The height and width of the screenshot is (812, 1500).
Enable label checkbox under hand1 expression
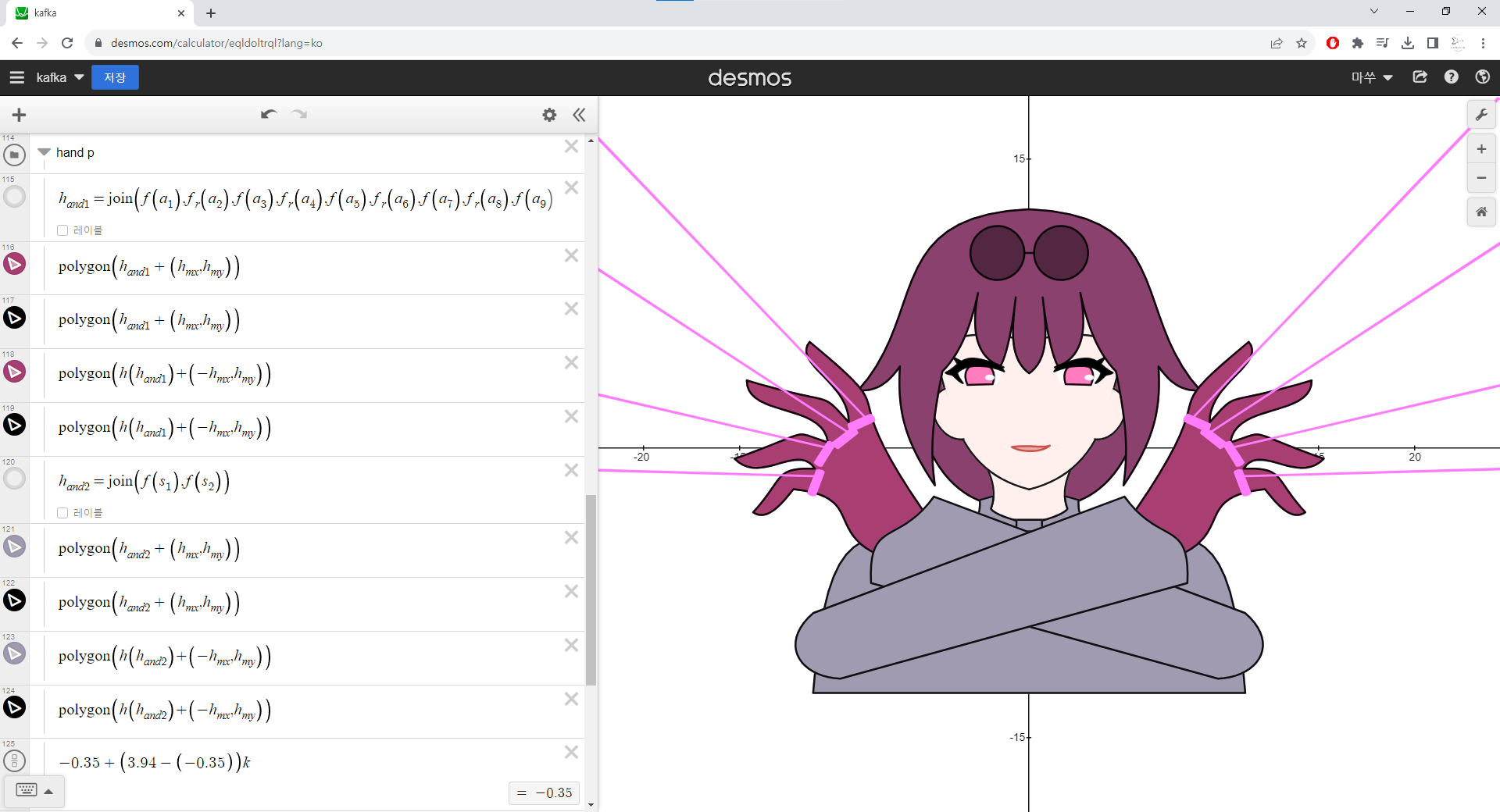(x=62, y=230)
